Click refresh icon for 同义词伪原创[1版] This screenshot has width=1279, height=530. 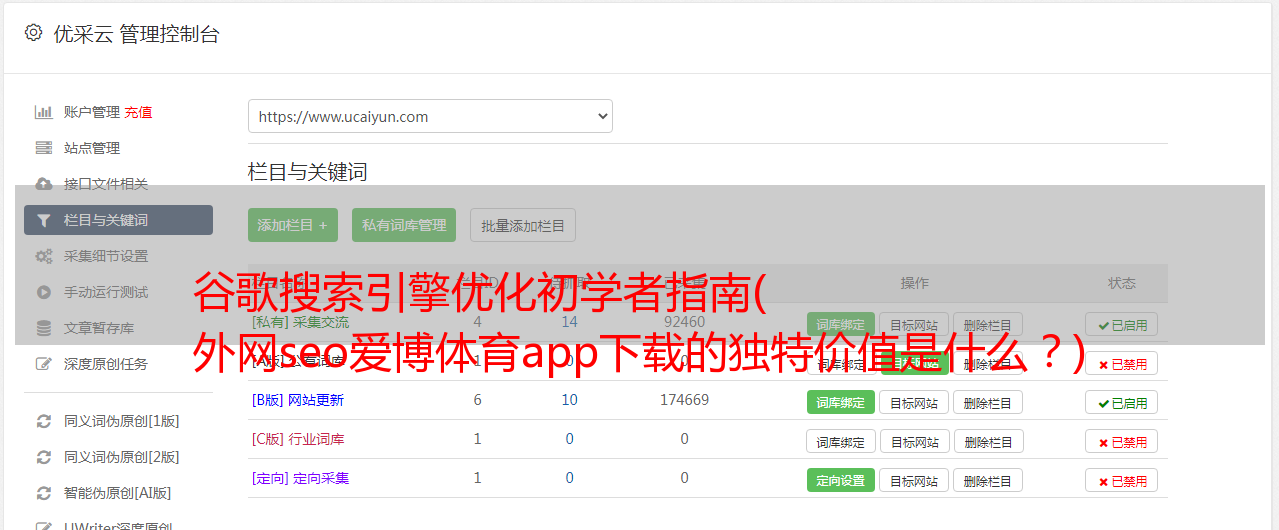[43, 421]
